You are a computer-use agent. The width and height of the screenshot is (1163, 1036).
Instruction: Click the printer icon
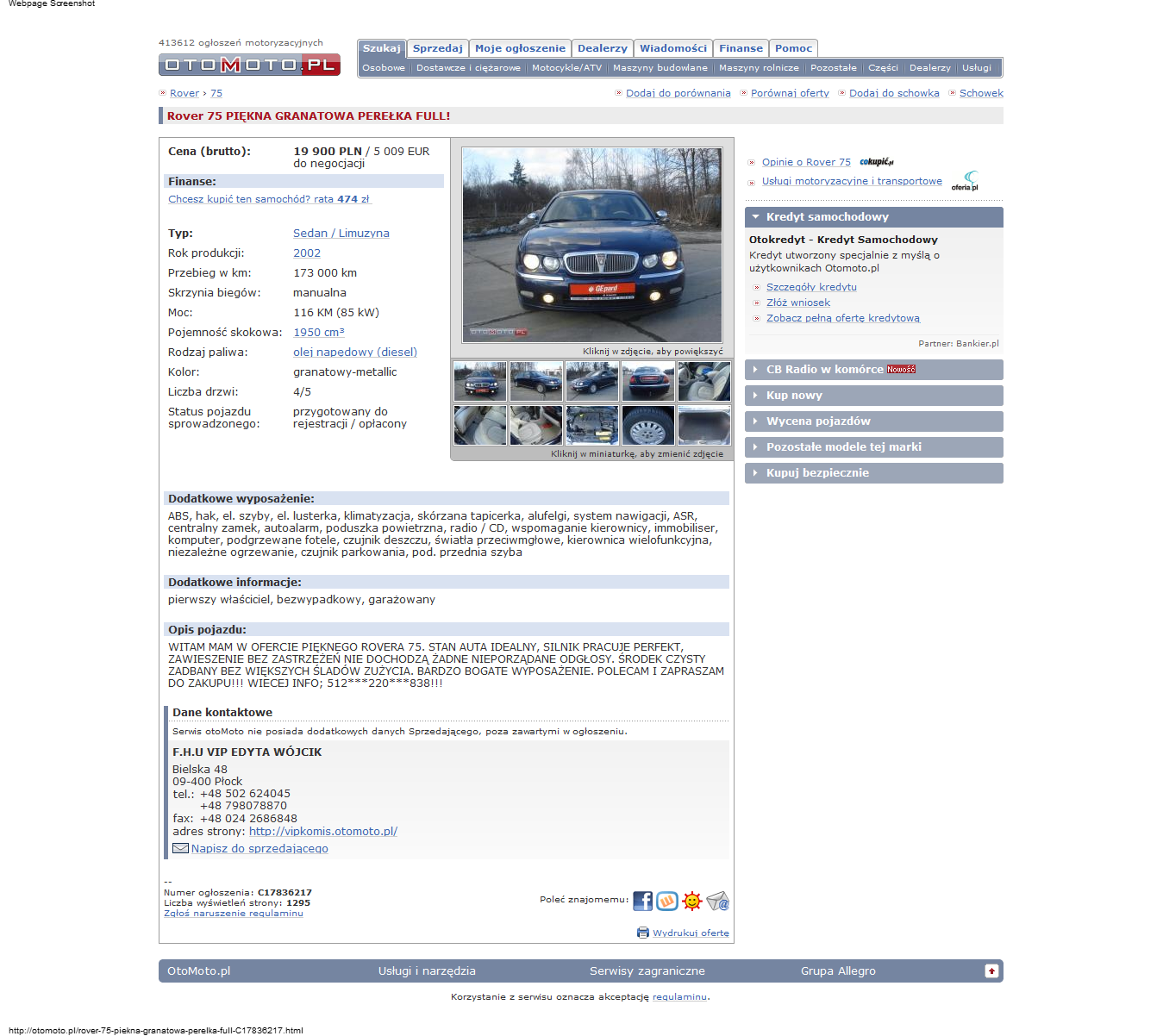tap(642, 933)
